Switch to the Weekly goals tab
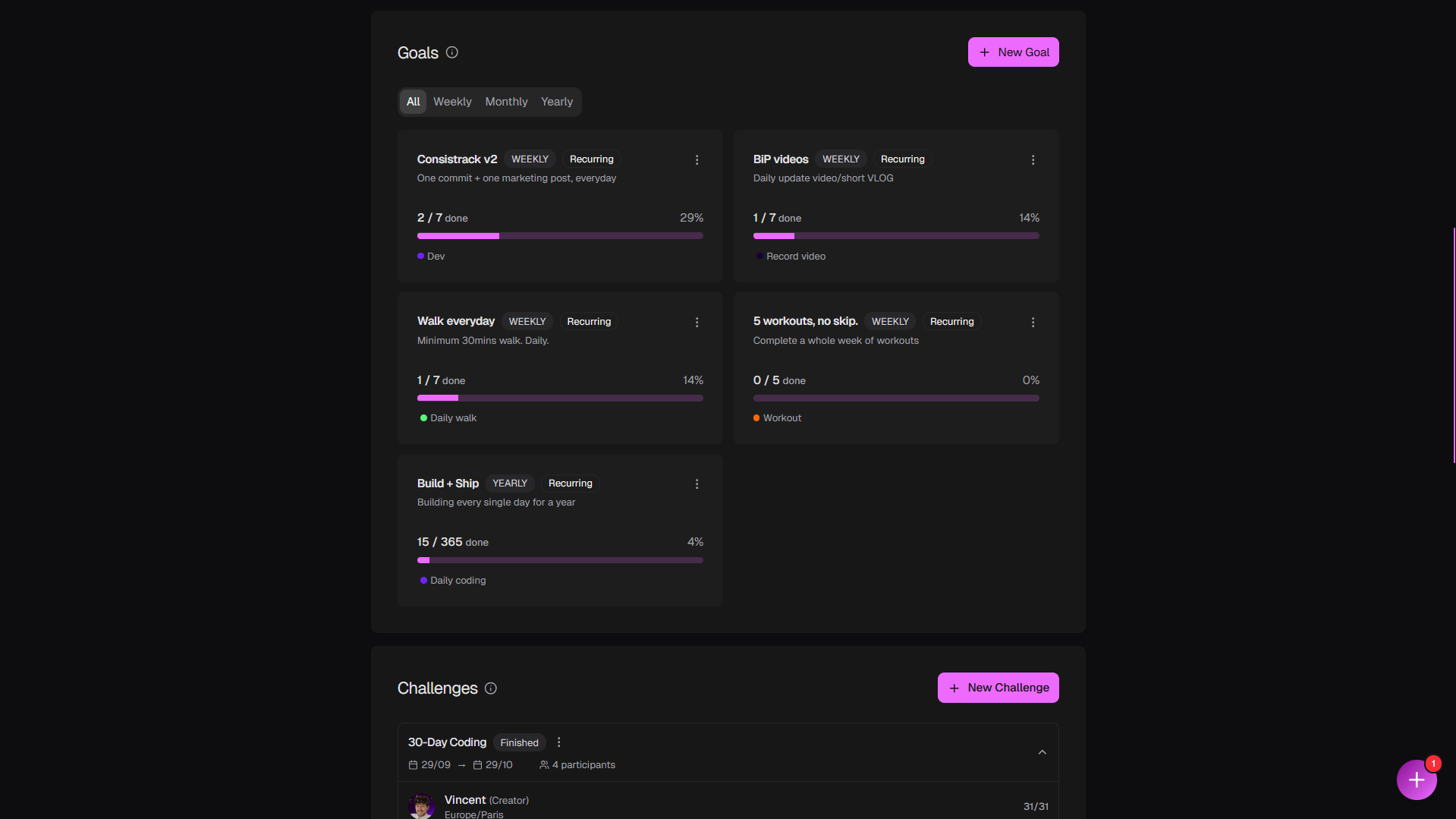 pos(452,102)
